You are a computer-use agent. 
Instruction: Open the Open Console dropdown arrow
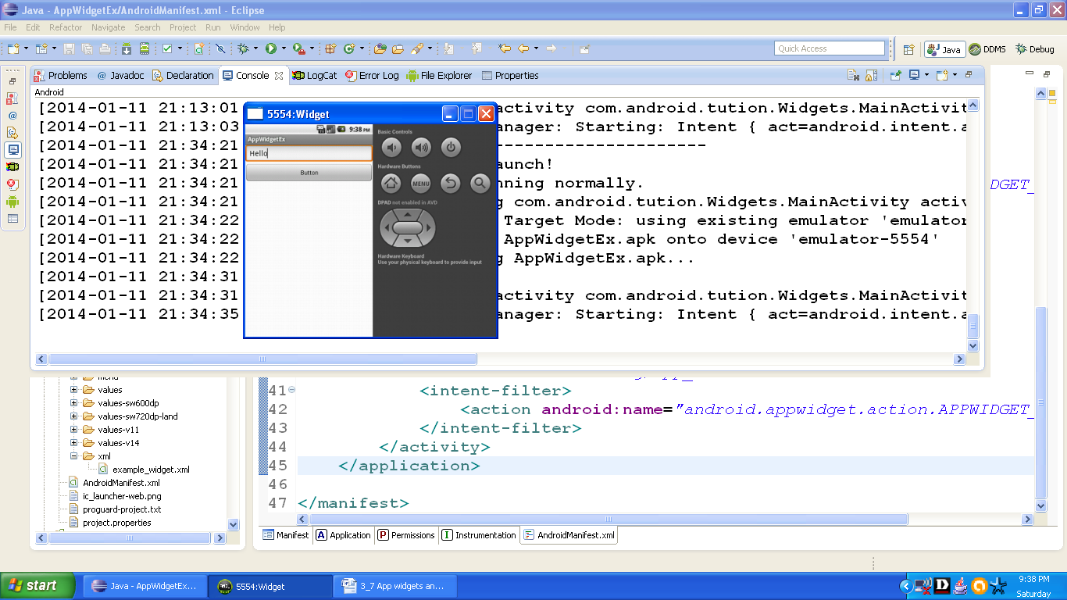click(x=955, y=76)
